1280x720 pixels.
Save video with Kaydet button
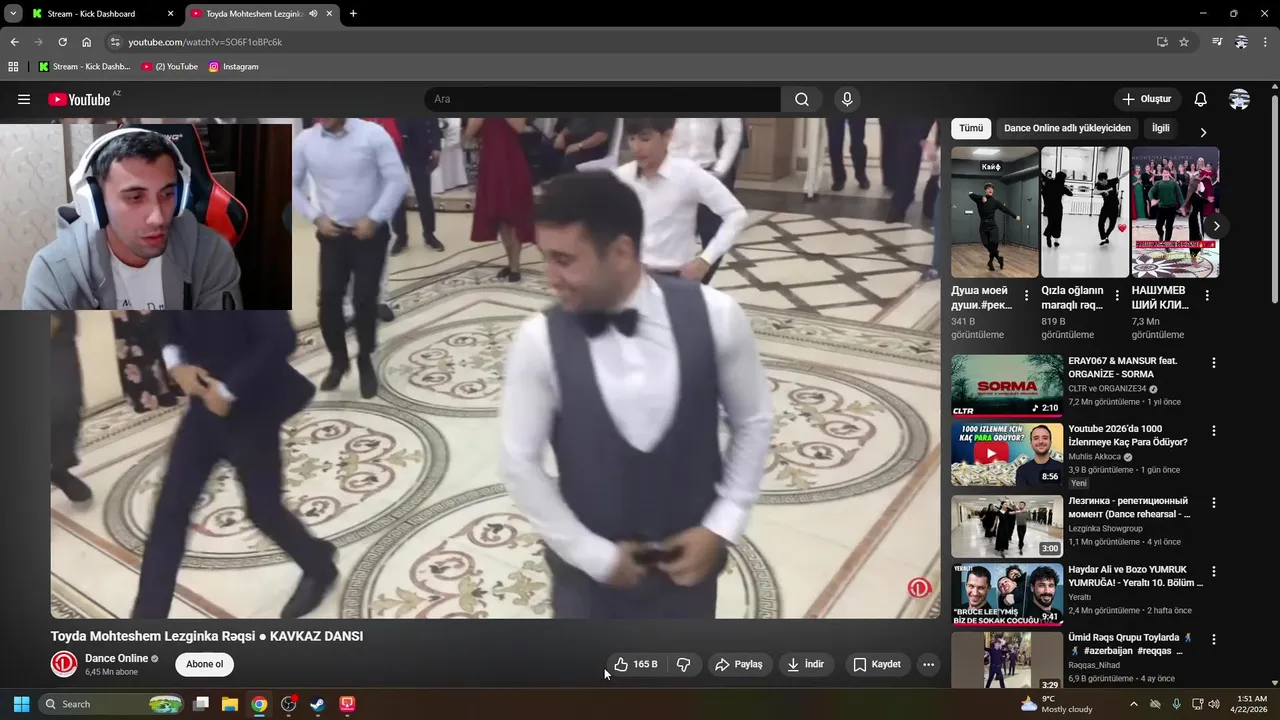click(876, 664)
